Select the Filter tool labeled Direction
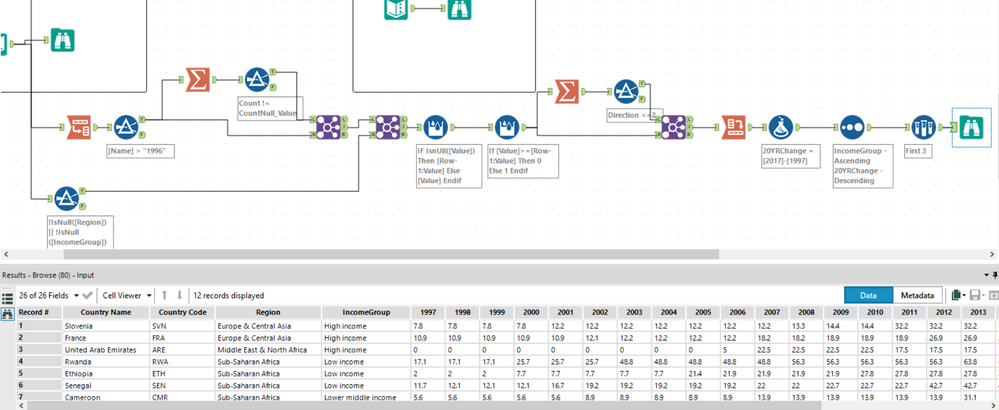The height and width of the screenshot is (410, 999). pyautogui.click(x=626, y=92)
